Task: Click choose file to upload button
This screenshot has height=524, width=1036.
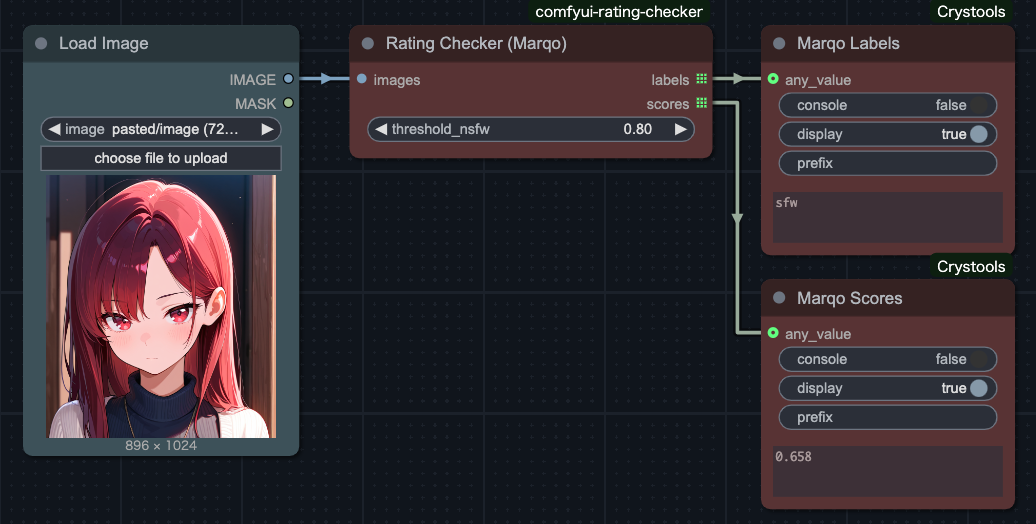Action: (161, 158)
